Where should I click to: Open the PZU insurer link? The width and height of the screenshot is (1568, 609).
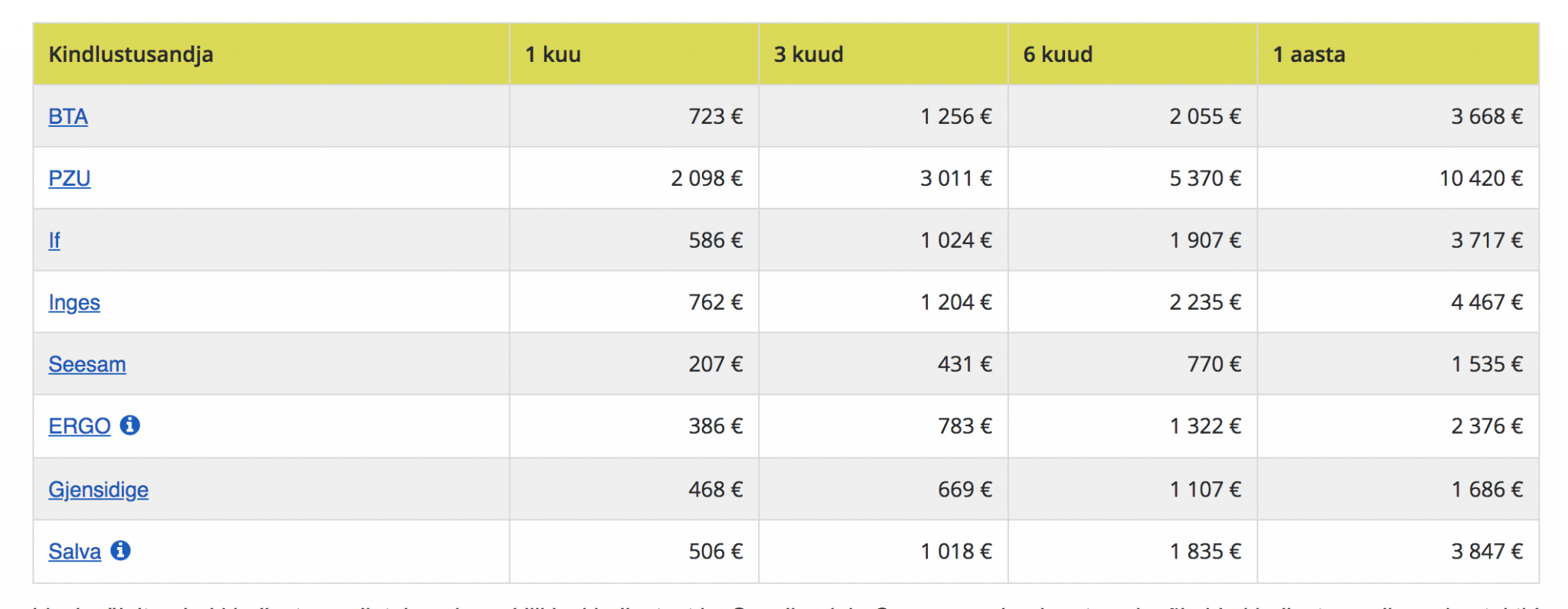pyautogui.click(x=70, y=178)
